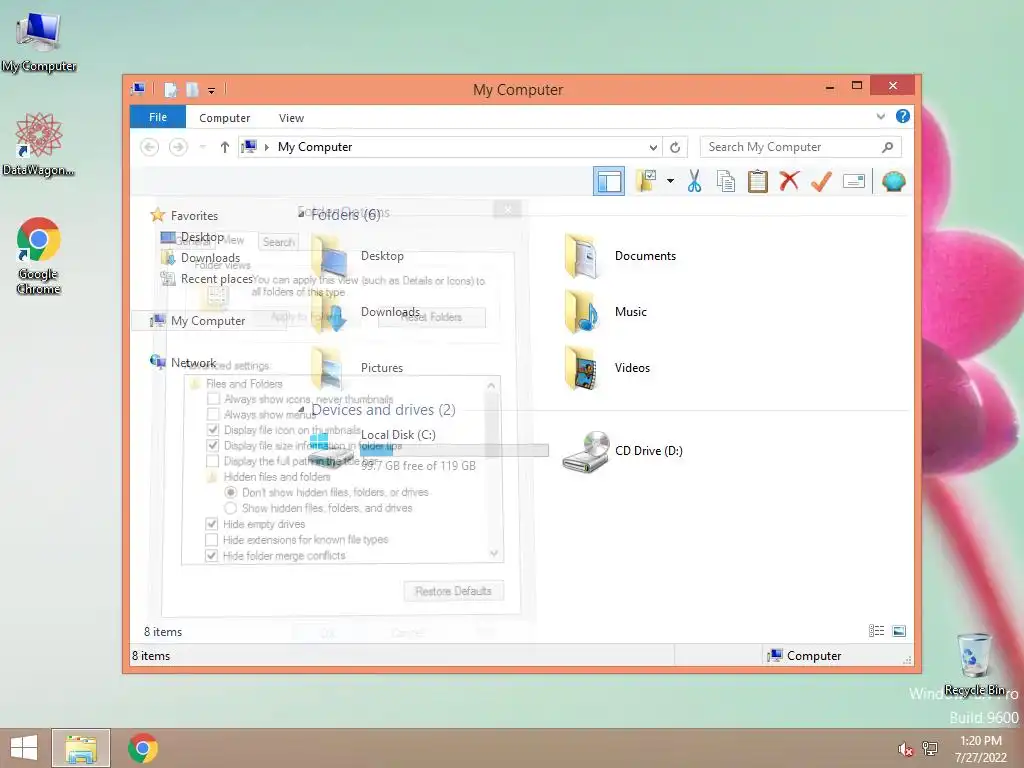
Task: Click the New Folder icon in title bar
Action: 192,89
